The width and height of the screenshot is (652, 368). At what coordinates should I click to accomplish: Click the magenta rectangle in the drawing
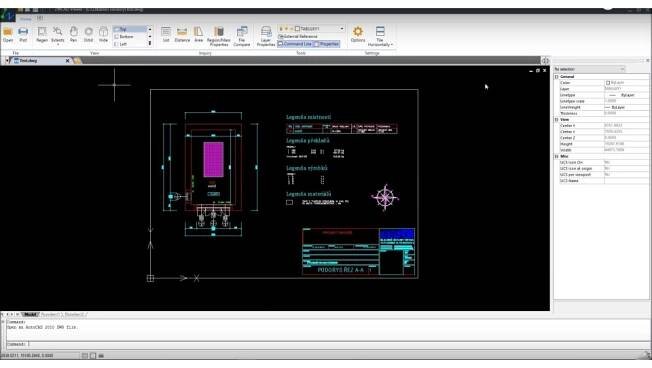click(x=213, y=160)
